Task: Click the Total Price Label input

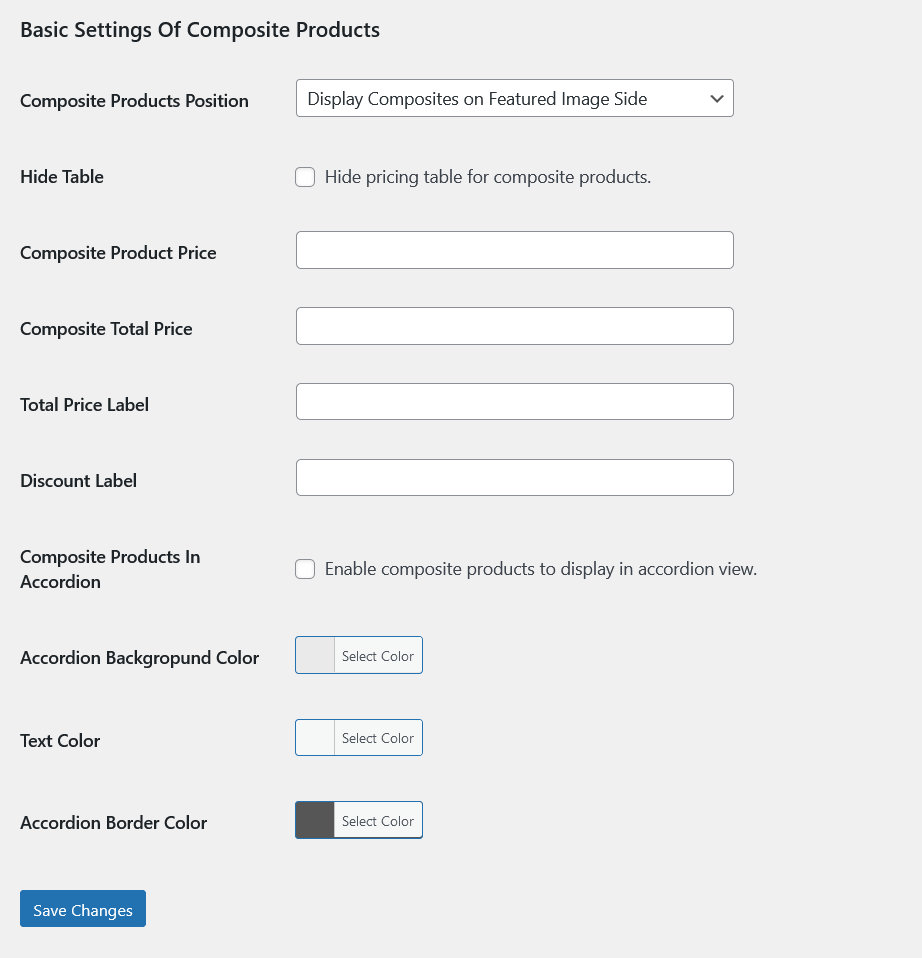Action: pyautogui.click(x=514, y=402)
